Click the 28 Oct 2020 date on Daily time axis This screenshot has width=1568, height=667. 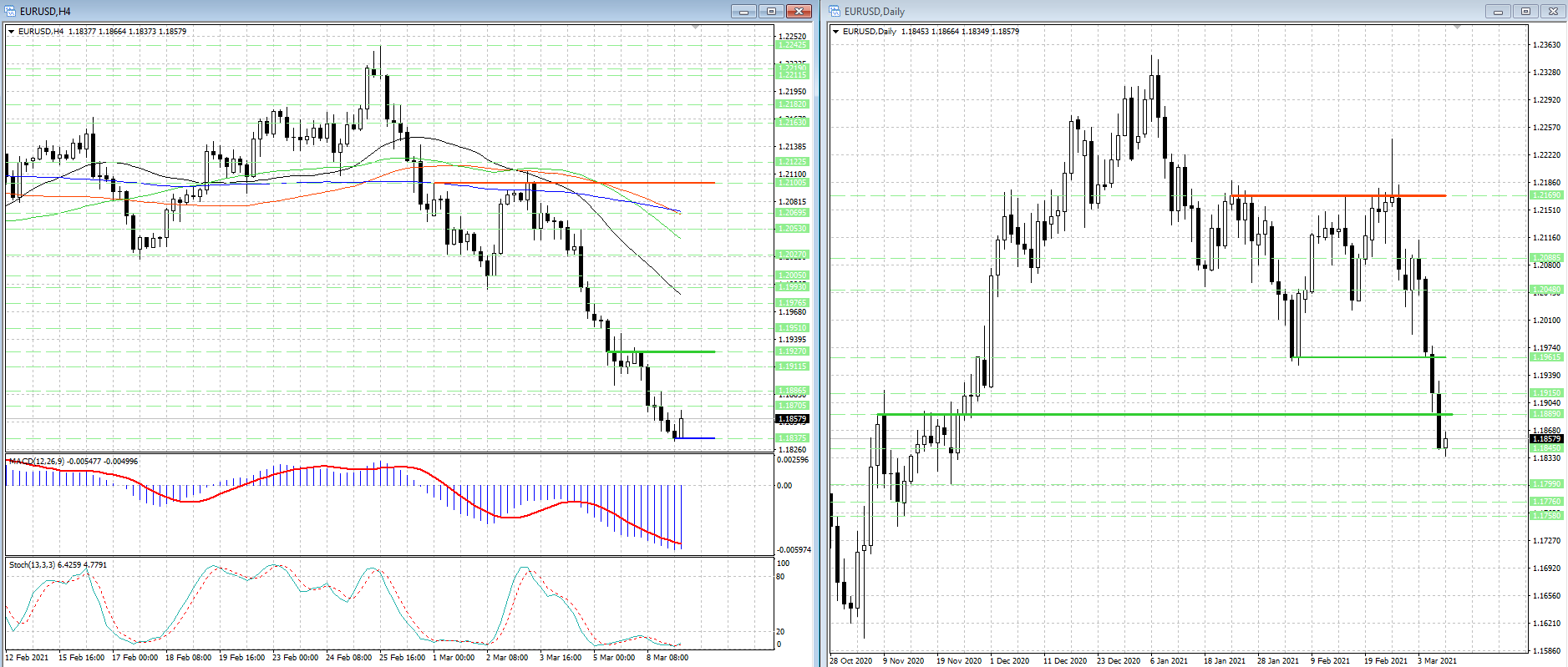click(x=851, y=661)
